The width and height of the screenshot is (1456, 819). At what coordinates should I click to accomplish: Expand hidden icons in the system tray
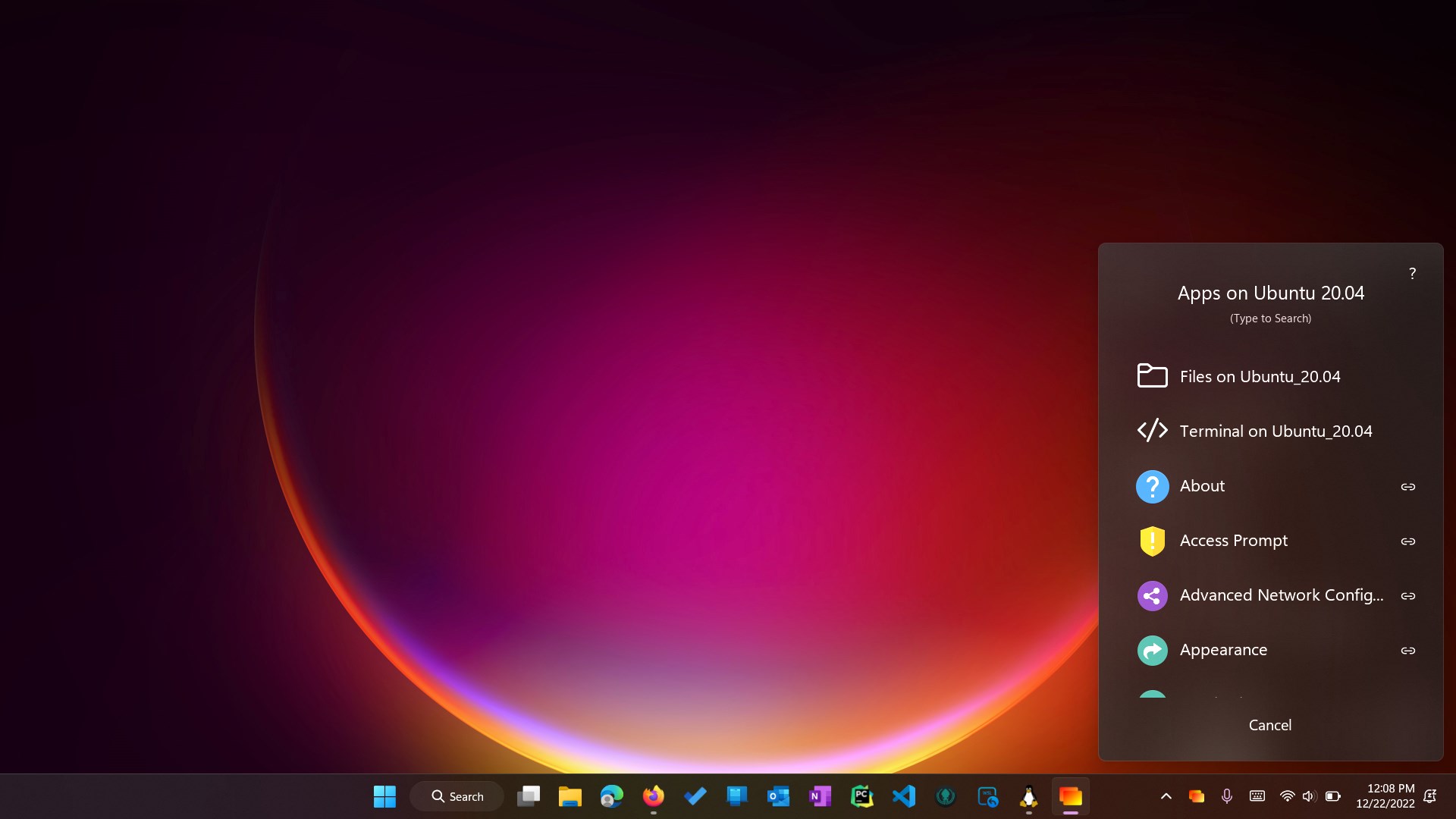[x=1166, y=796]
